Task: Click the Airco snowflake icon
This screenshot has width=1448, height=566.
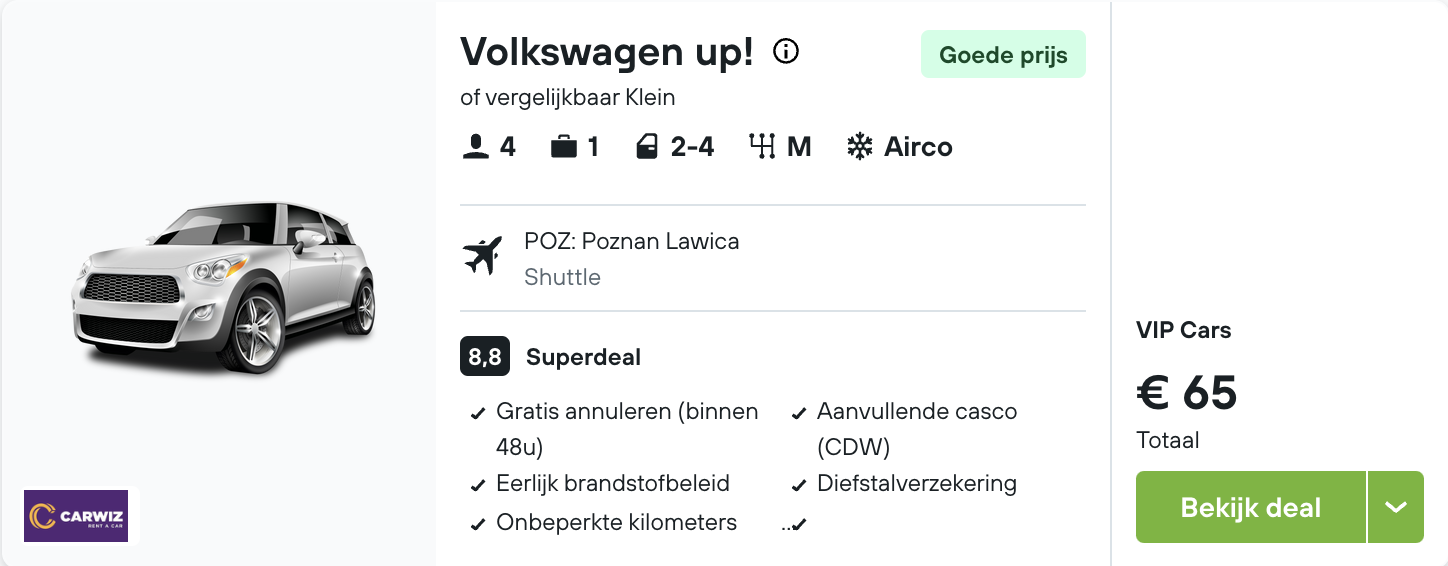Action: pyautogui.click(x=859, y=147)
